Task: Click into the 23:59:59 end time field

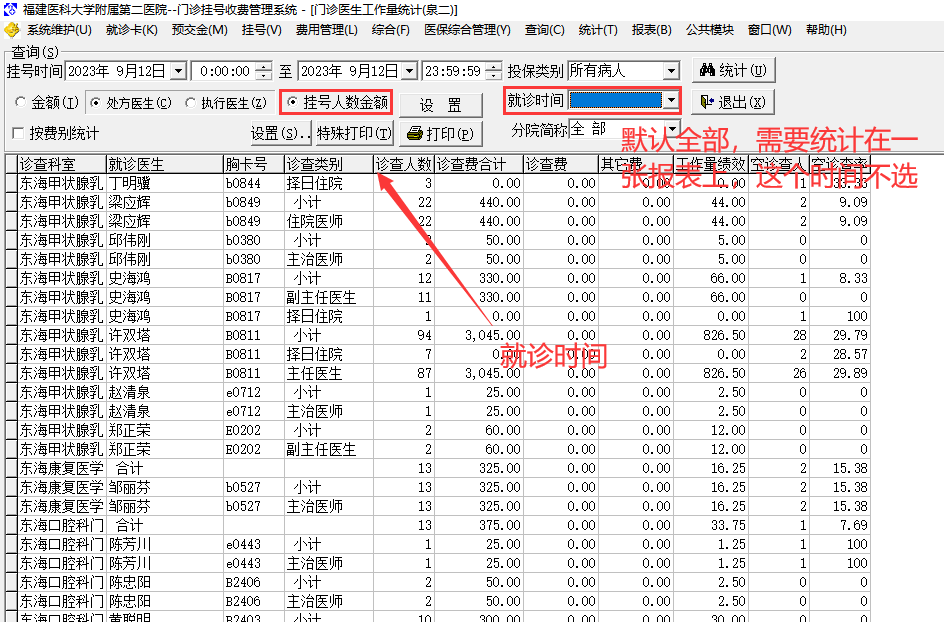Action: (x=453, y=71)
